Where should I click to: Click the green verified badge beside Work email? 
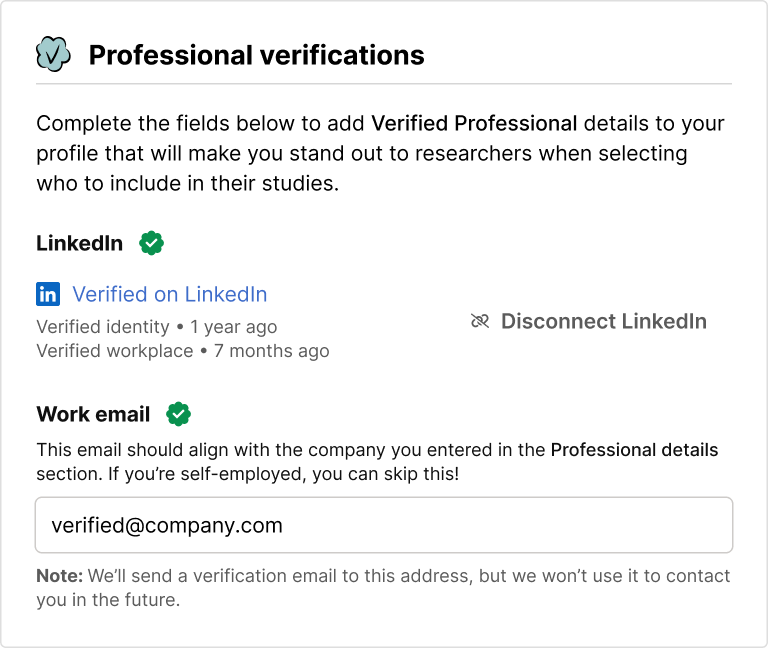point(179,414)
